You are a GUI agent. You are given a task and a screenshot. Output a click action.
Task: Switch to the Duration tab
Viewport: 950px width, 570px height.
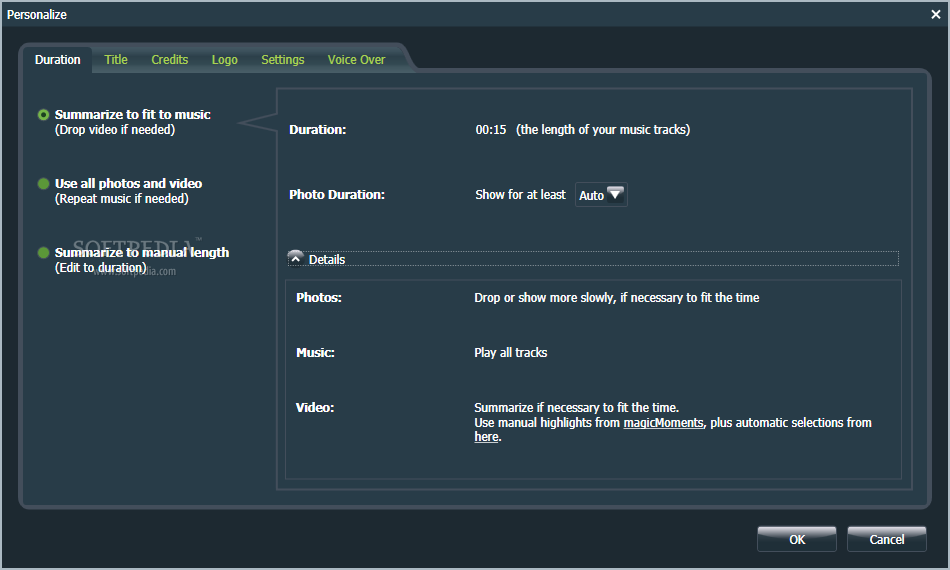58,60
